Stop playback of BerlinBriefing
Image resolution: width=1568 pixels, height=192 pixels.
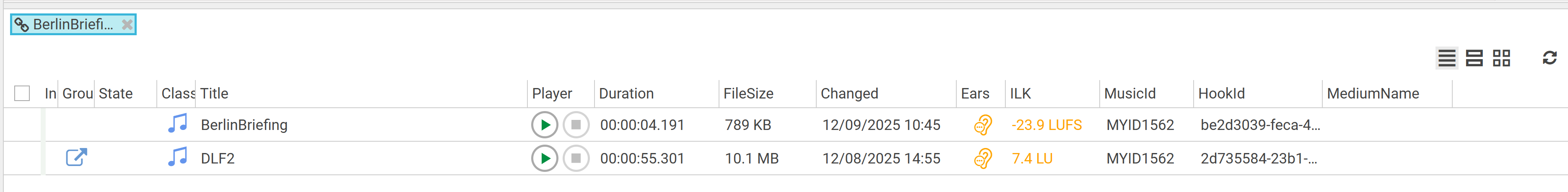[x=575, y=125]
